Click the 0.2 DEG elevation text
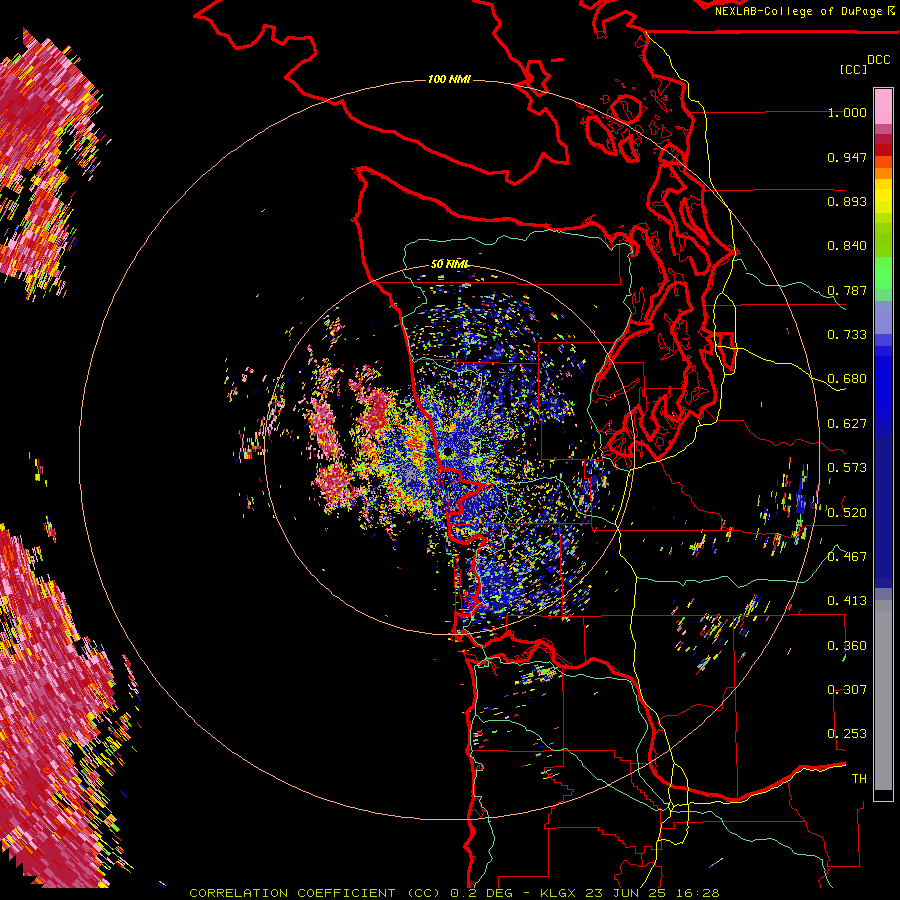Image resolution: width=900 pixels, height=900 pixels. coord(480,893)
